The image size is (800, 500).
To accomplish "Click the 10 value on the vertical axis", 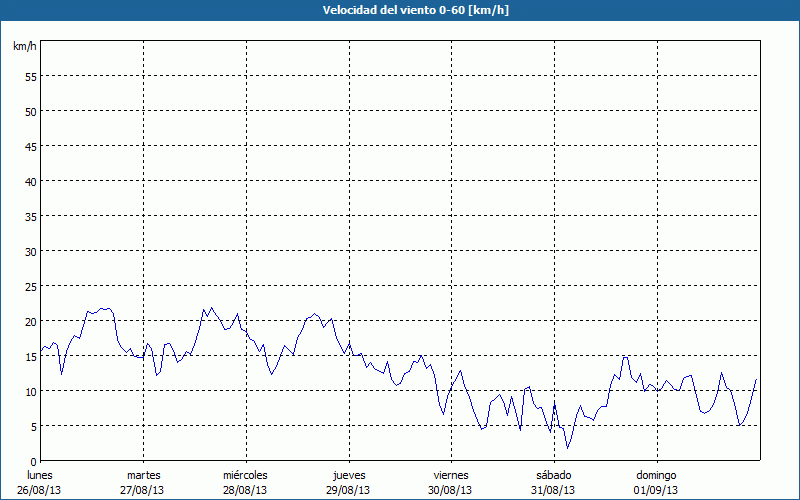I will tap(30, 391).
